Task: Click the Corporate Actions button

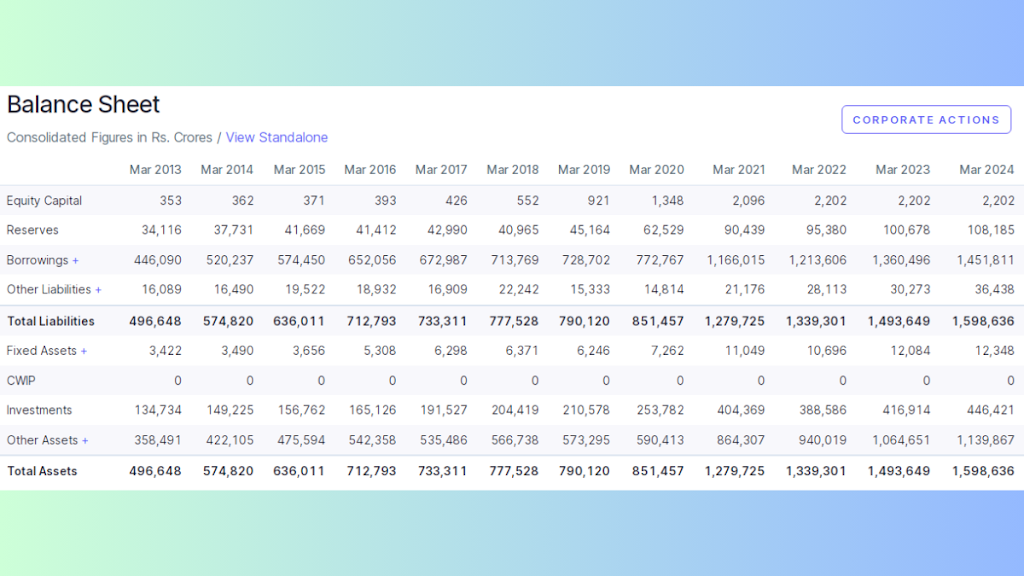Action: (926, 120)
